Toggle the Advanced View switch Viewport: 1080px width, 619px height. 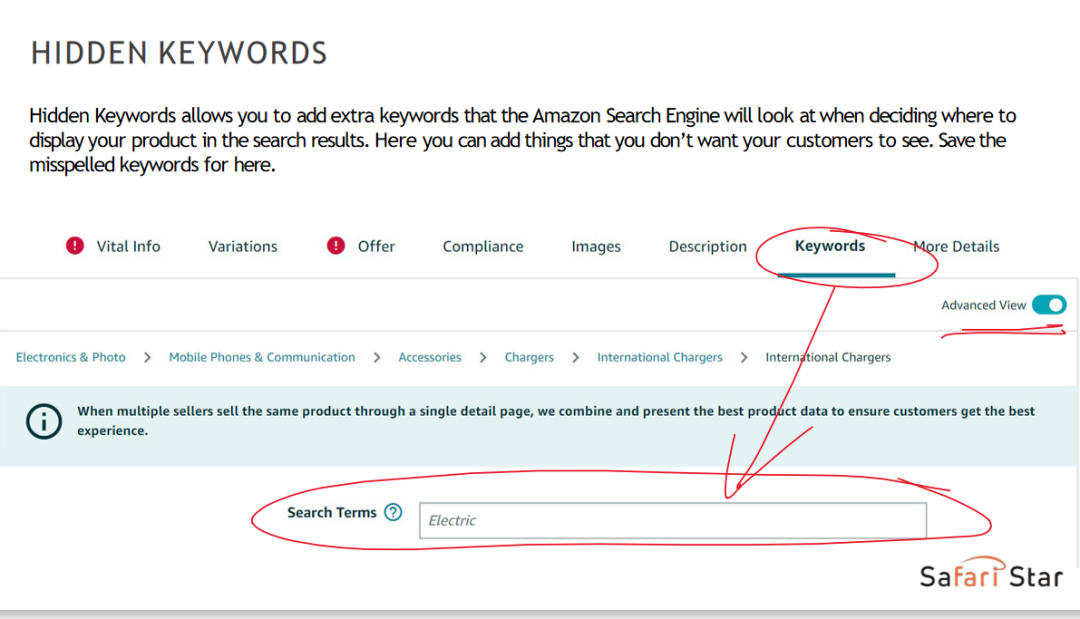pos(1049,305)
